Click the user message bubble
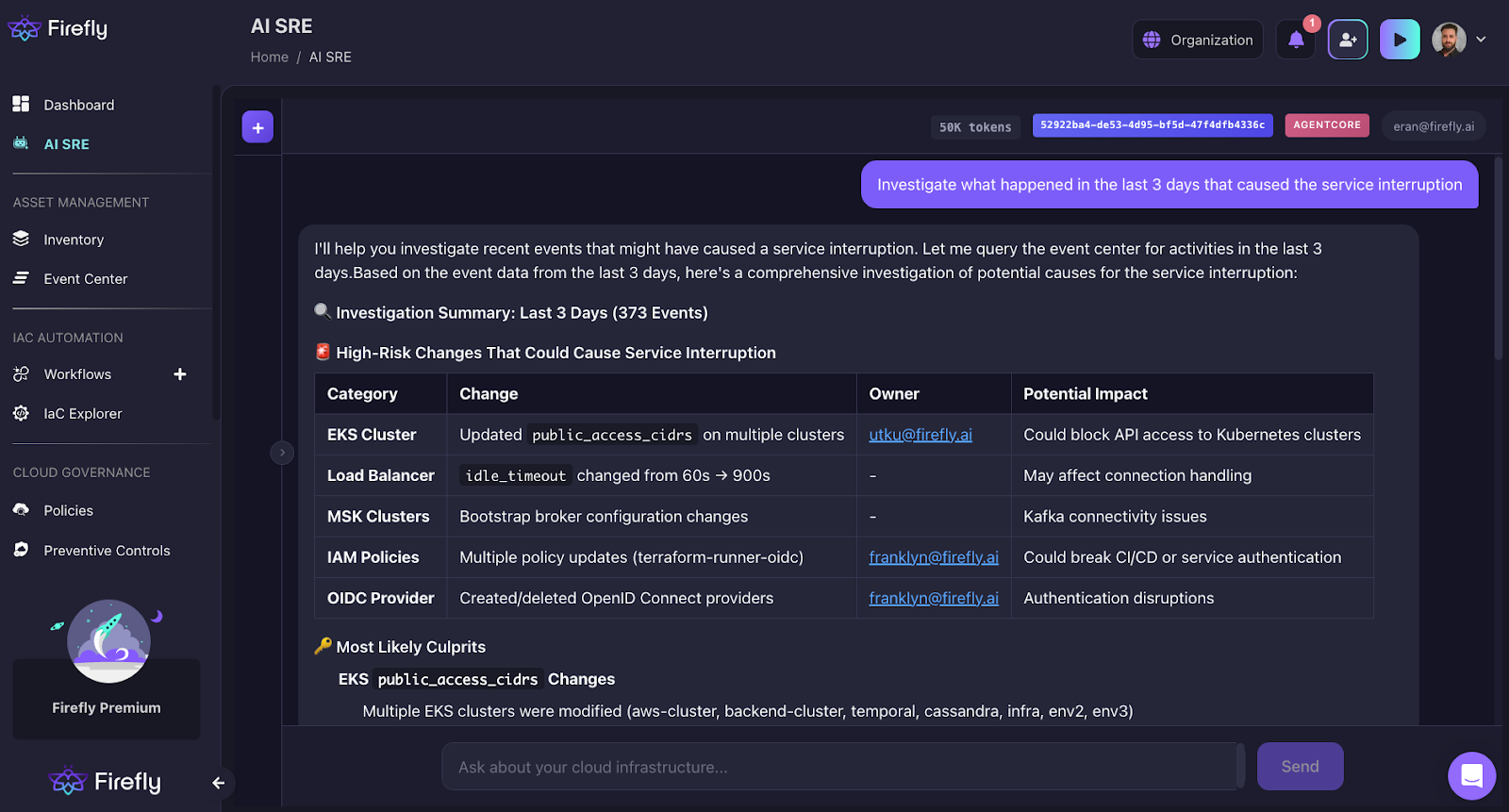Viewport: 1509px width, 812px height. (x=1169, y=185)
